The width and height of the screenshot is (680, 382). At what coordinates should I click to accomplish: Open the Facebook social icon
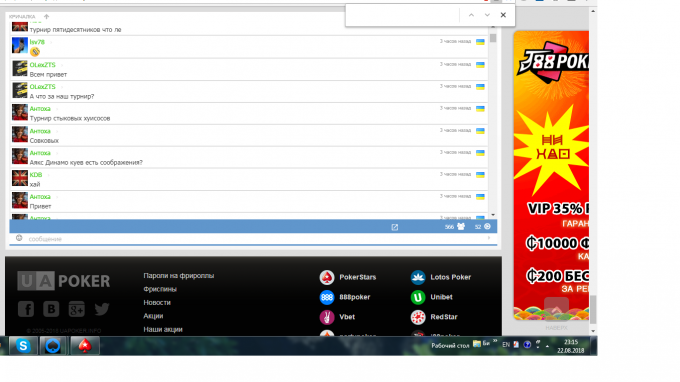pos(26,309)
